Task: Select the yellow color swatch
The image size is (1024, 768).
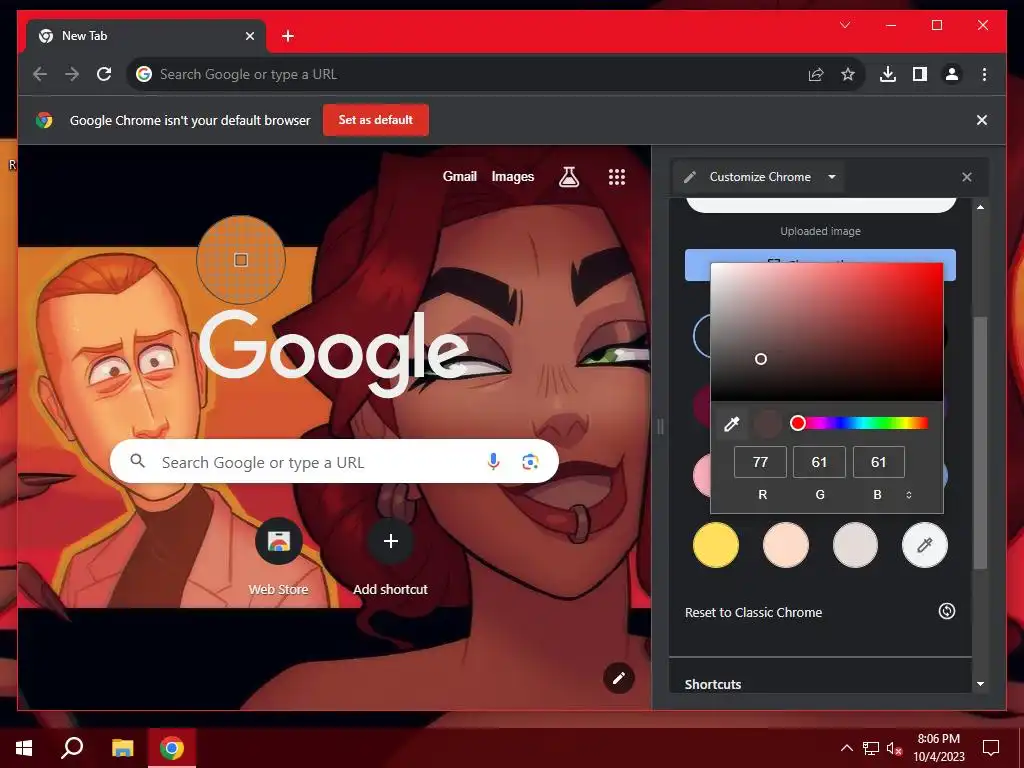Action: pyautogui.click(x=716, y=545)
